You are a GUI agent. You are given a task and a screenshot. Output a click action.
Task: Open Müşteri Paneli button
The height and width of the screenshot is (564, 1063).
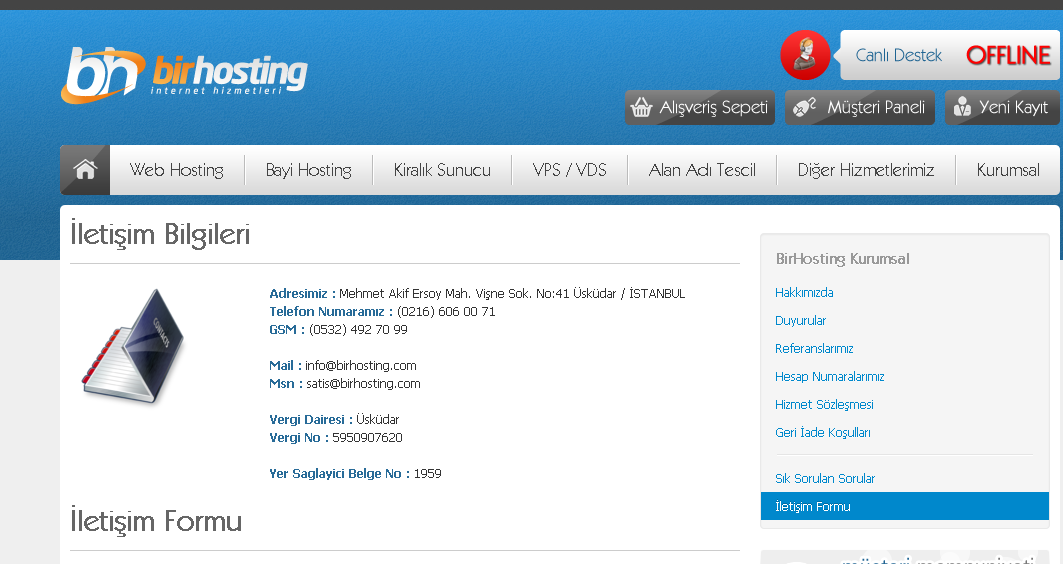[x=860, y=107]
